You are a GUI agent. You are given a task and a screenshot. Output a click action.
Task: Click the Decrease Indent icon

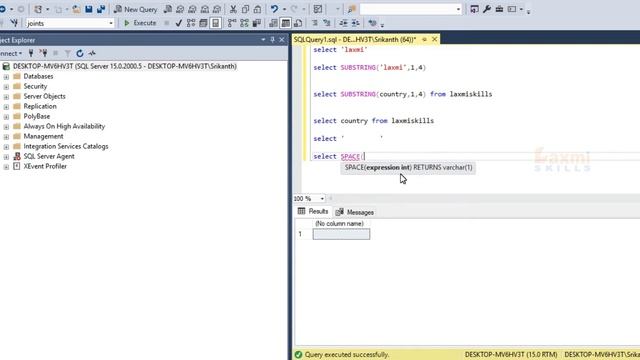tap(344, 23)
